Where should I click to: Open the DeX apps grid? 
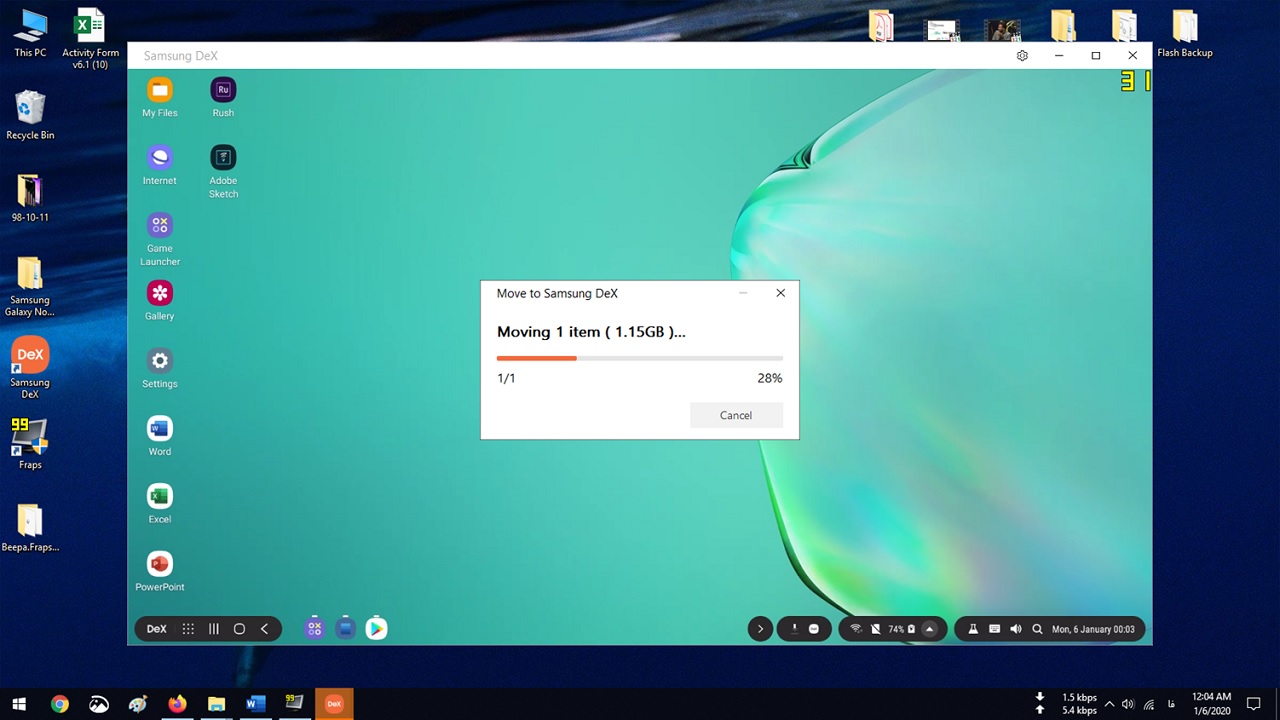click(188, 629)
